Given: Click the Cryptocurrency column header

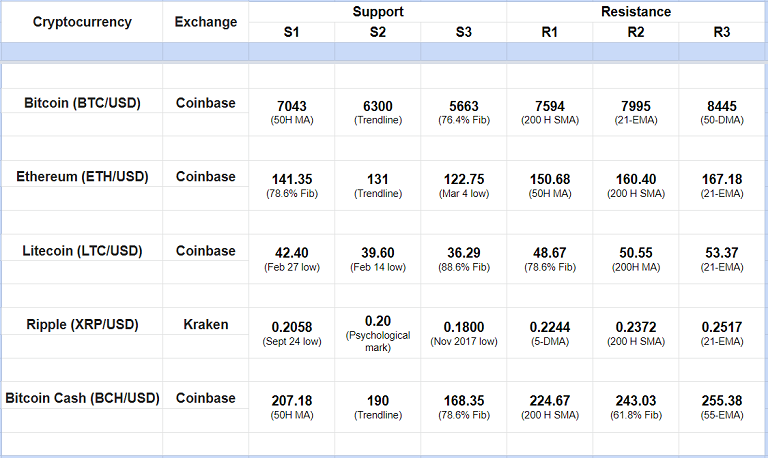Looking at the screenshot, I should [x=82, y=22].
